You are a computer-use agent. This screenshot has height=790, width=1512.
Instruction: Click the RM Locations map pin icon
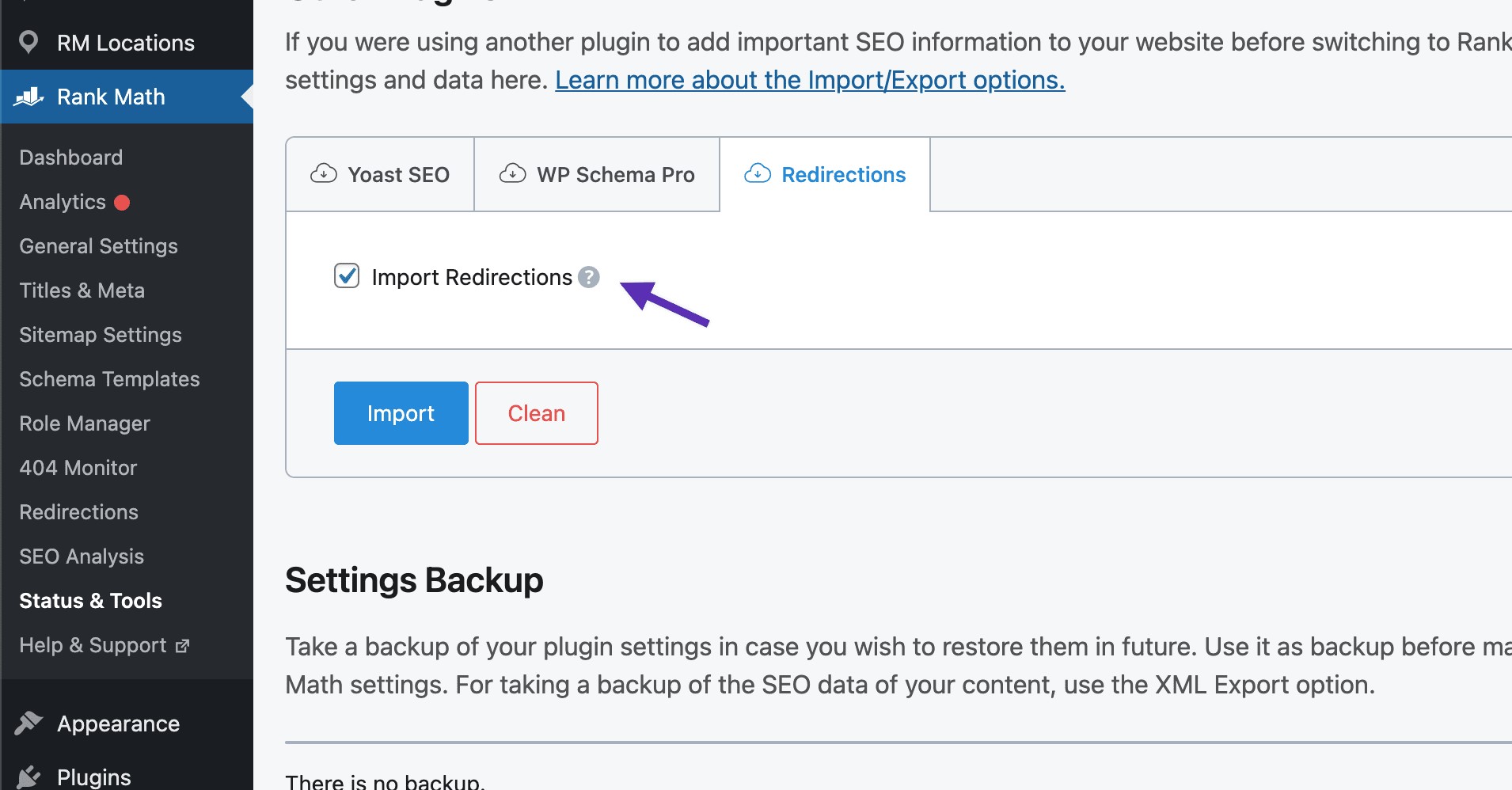point(28,42)
